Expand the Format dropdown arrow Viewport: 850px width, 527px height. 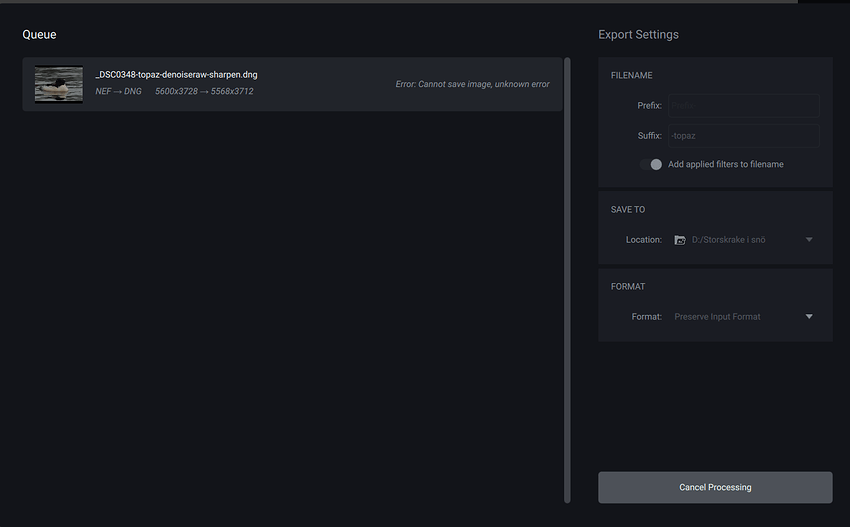click(809, 317)
